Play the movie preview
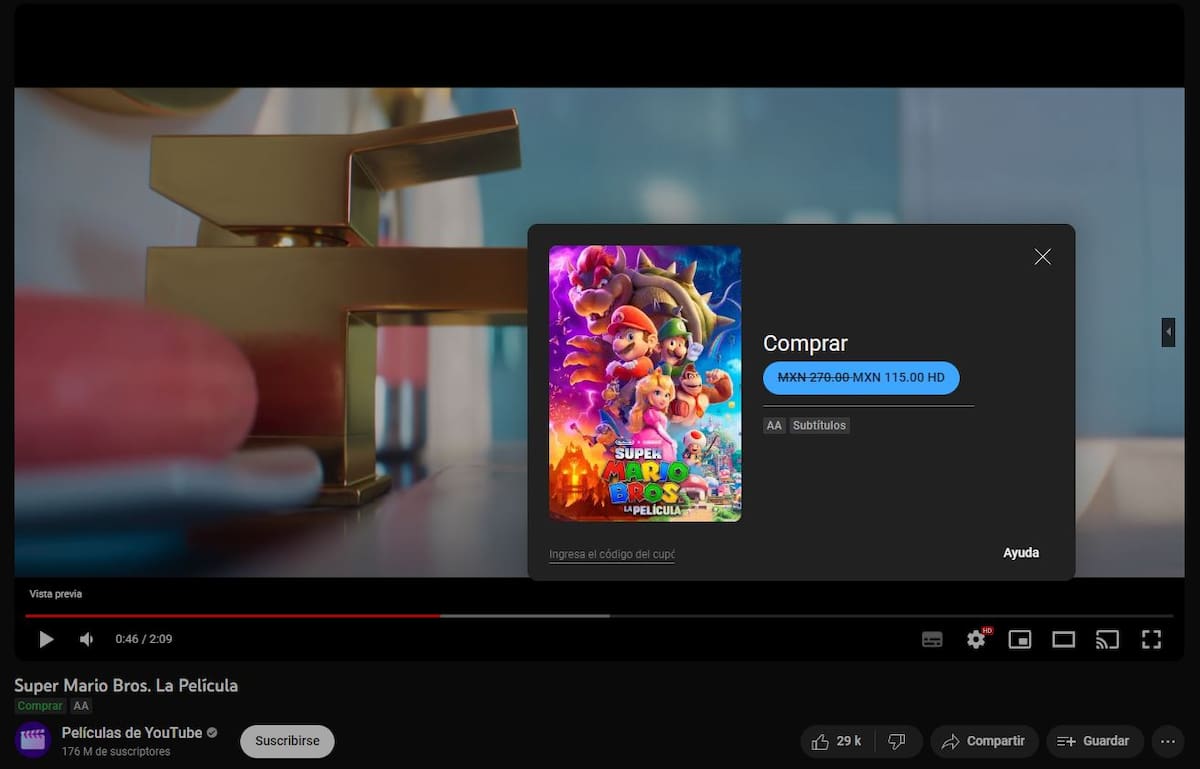 (46, 639)
